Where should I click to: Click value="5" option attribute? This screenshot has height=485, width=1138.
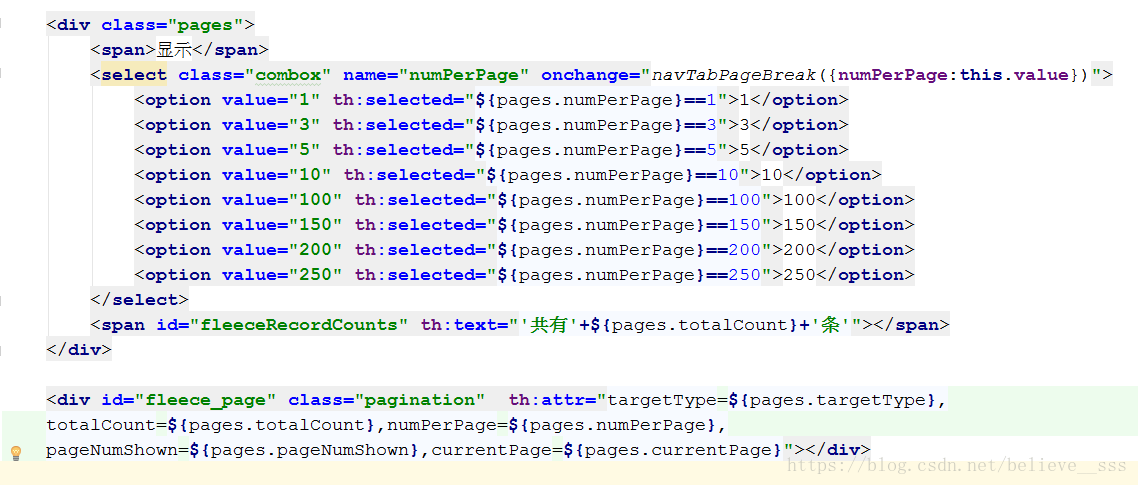271,150
